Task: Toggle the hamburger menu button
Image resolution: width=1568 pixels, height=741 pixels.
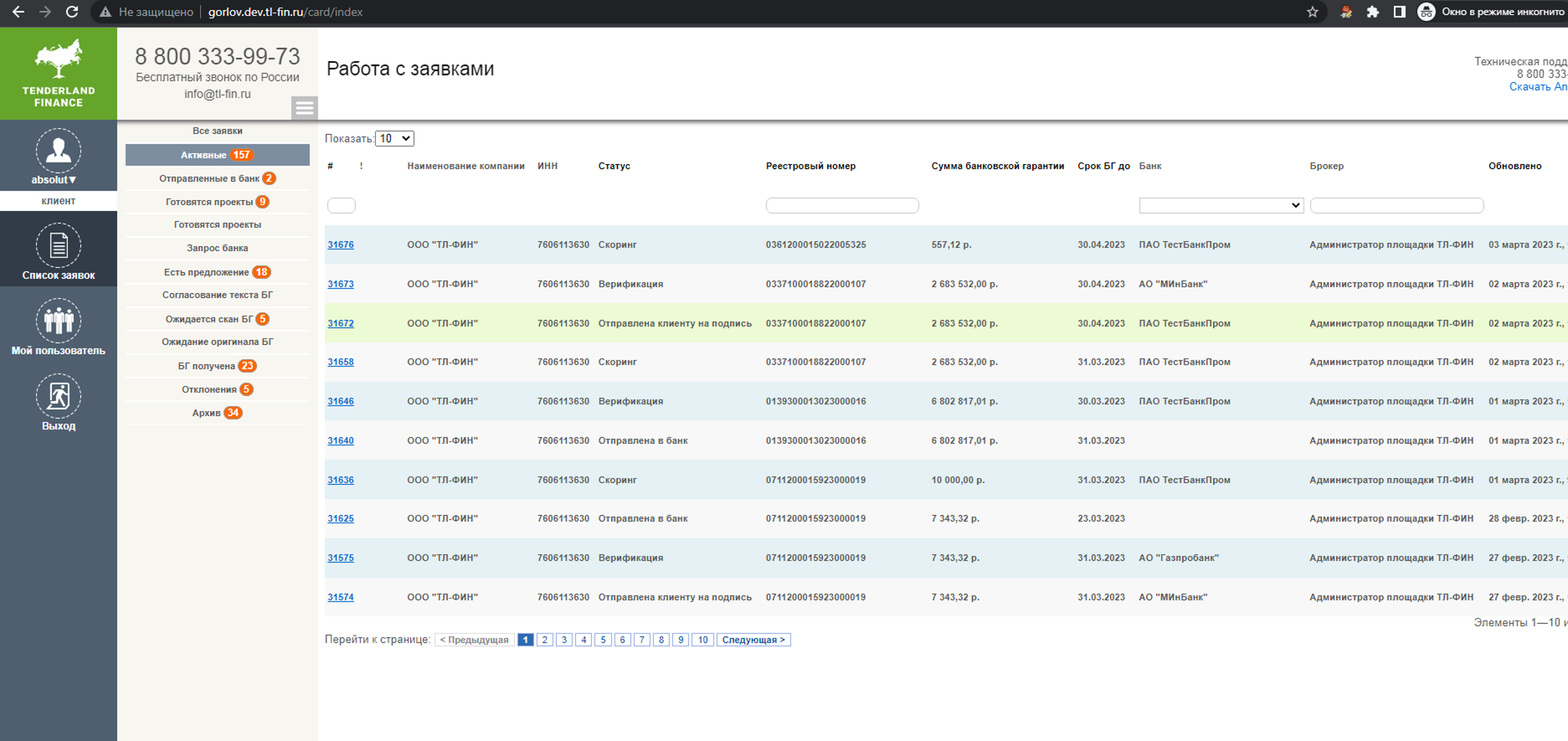Action: 304,108
